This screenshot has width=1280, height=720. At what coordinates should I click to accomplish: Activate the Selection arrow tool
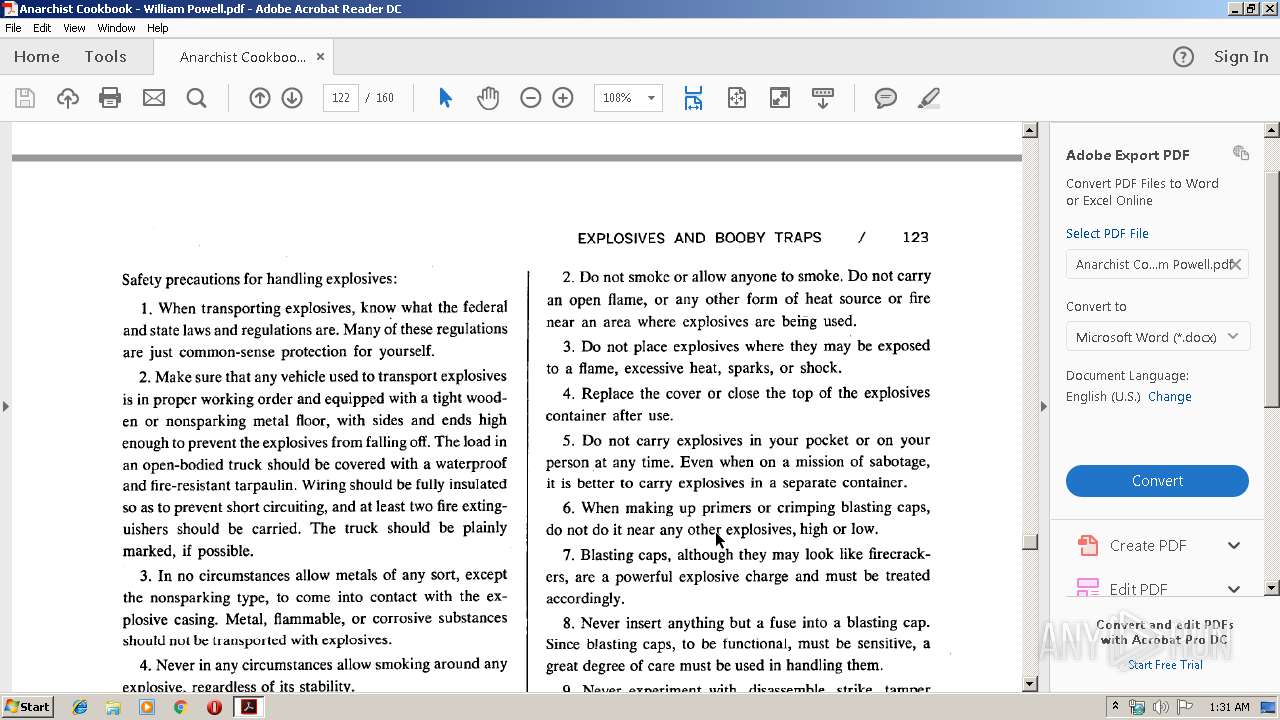tap(446, 98)
